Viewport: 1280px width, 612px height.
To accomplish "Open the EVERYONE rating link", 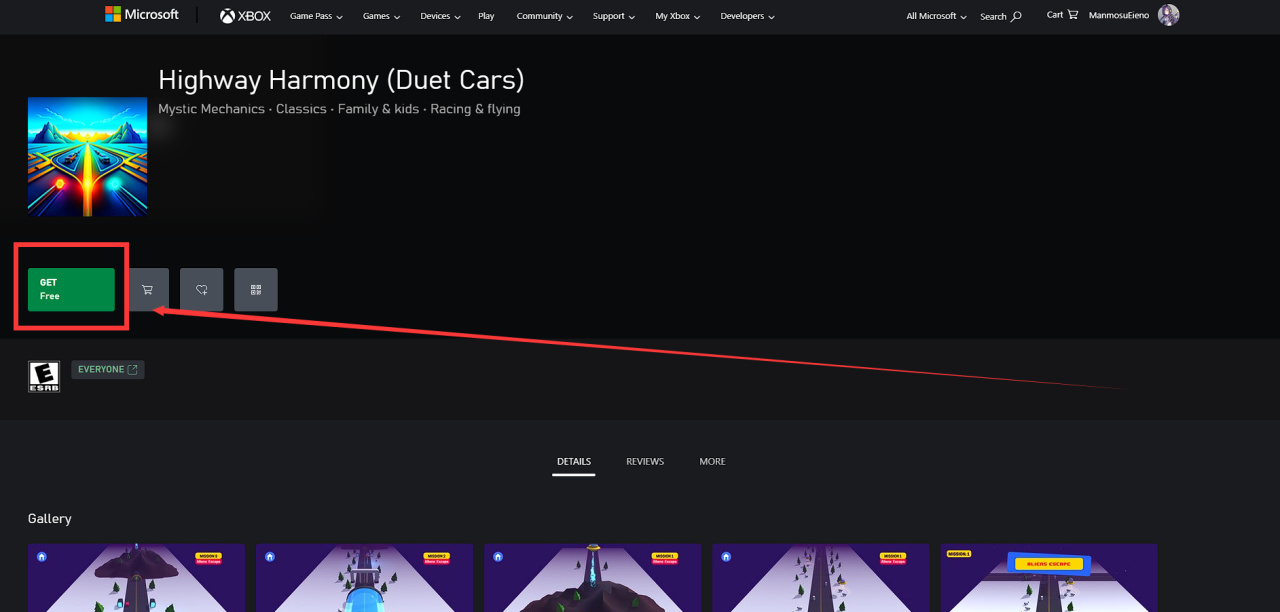I will (x=108, y=370).
